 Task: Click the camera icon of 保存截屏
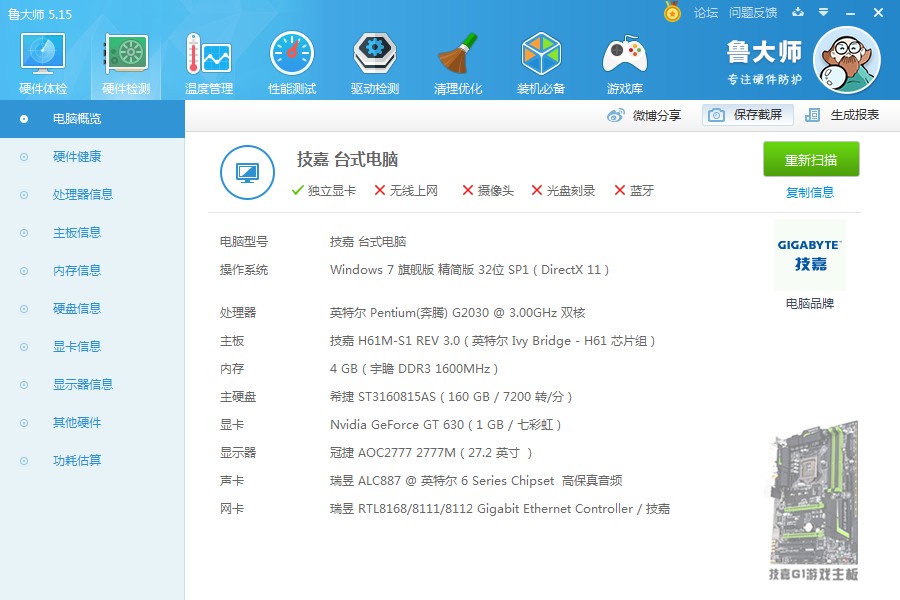click(x=716, y=115)
